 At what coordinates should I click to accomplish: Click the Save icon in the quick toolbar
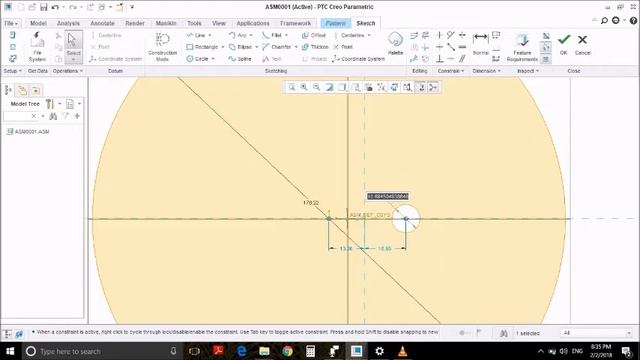pyautogui.click(x=43, y=7)
